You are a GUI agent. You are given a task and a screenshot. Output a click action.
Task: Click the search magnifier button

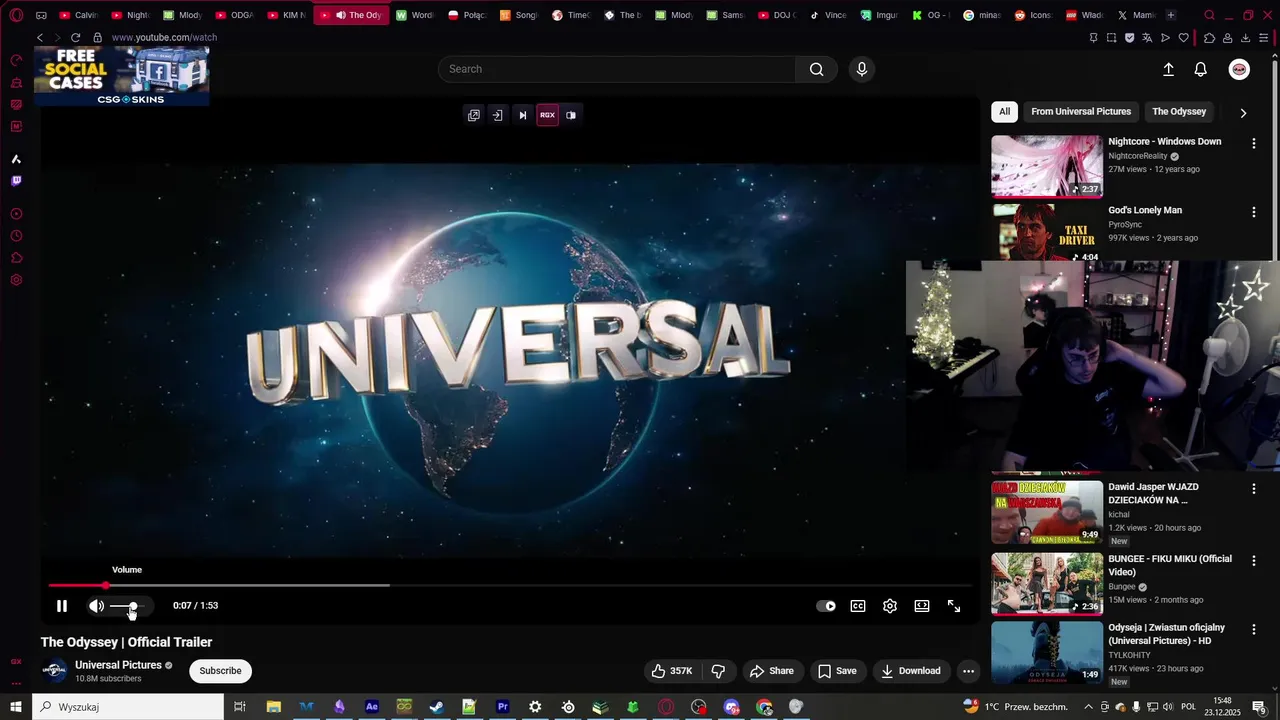(817, 69)
